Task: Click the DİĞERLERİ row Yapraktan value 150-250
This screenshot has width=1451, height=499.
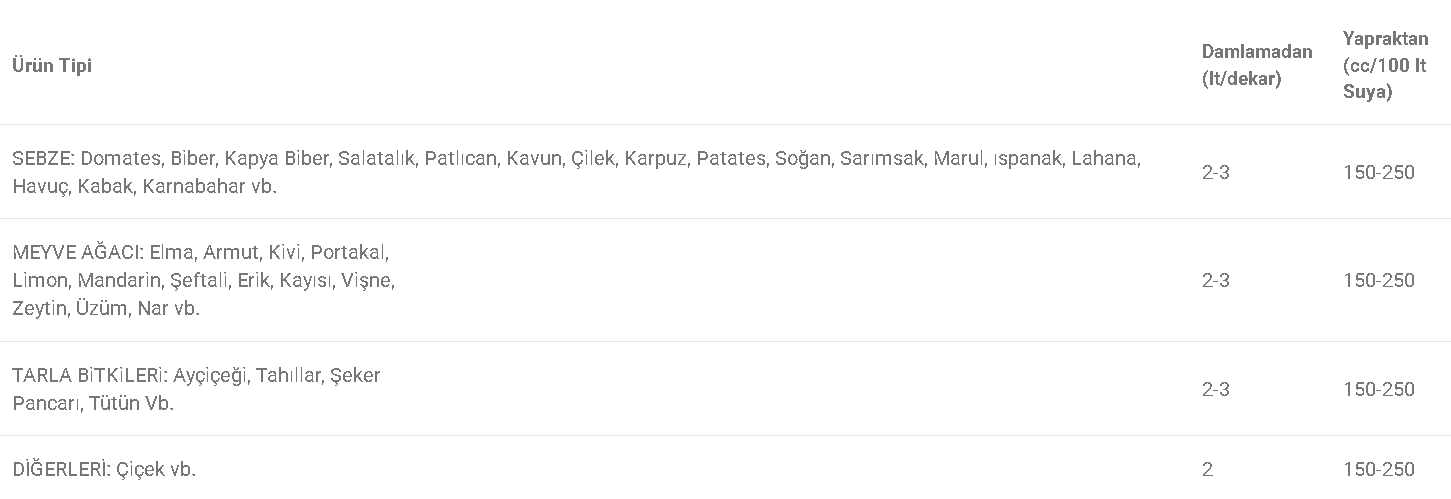Action: 1379,469
